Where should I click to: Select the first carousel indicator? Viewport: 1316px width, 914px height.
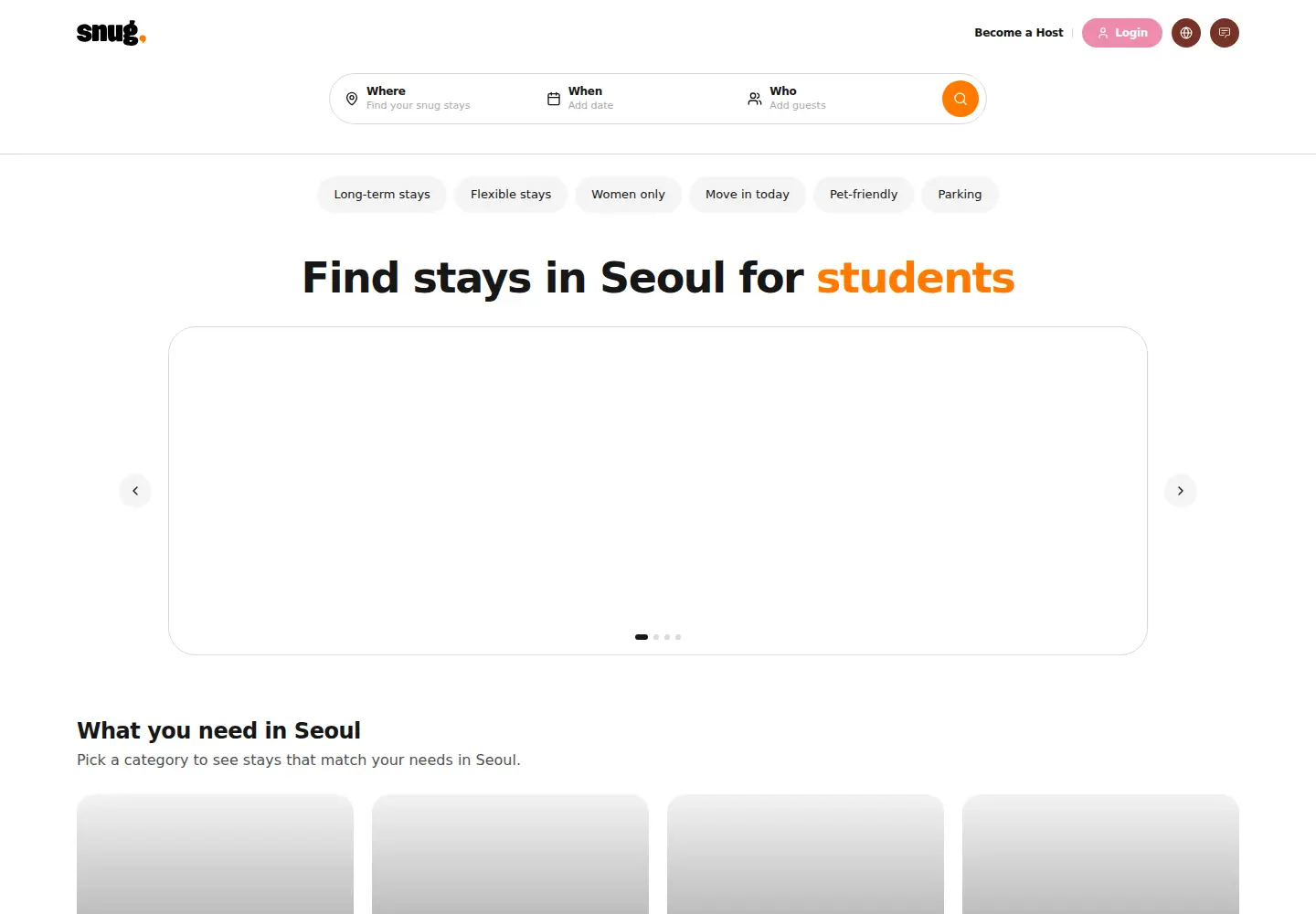click(642, 637)
